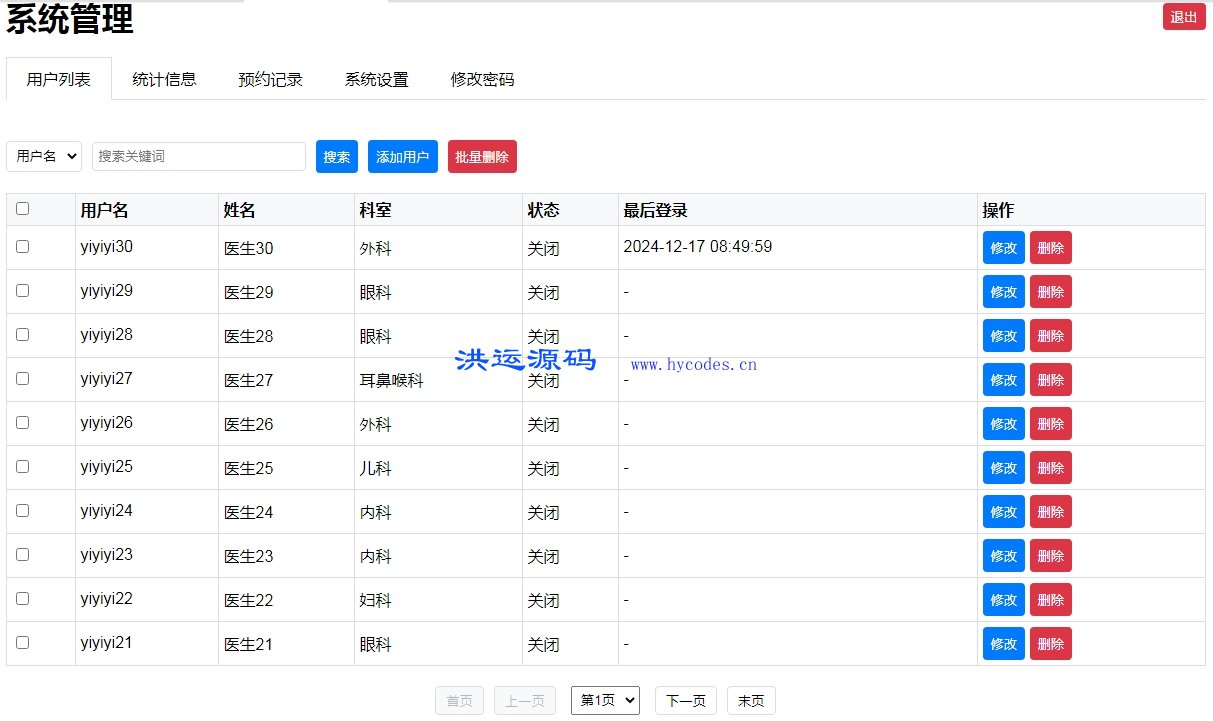
Task: Go to next page with 下一页
Action: pos(685,701)
